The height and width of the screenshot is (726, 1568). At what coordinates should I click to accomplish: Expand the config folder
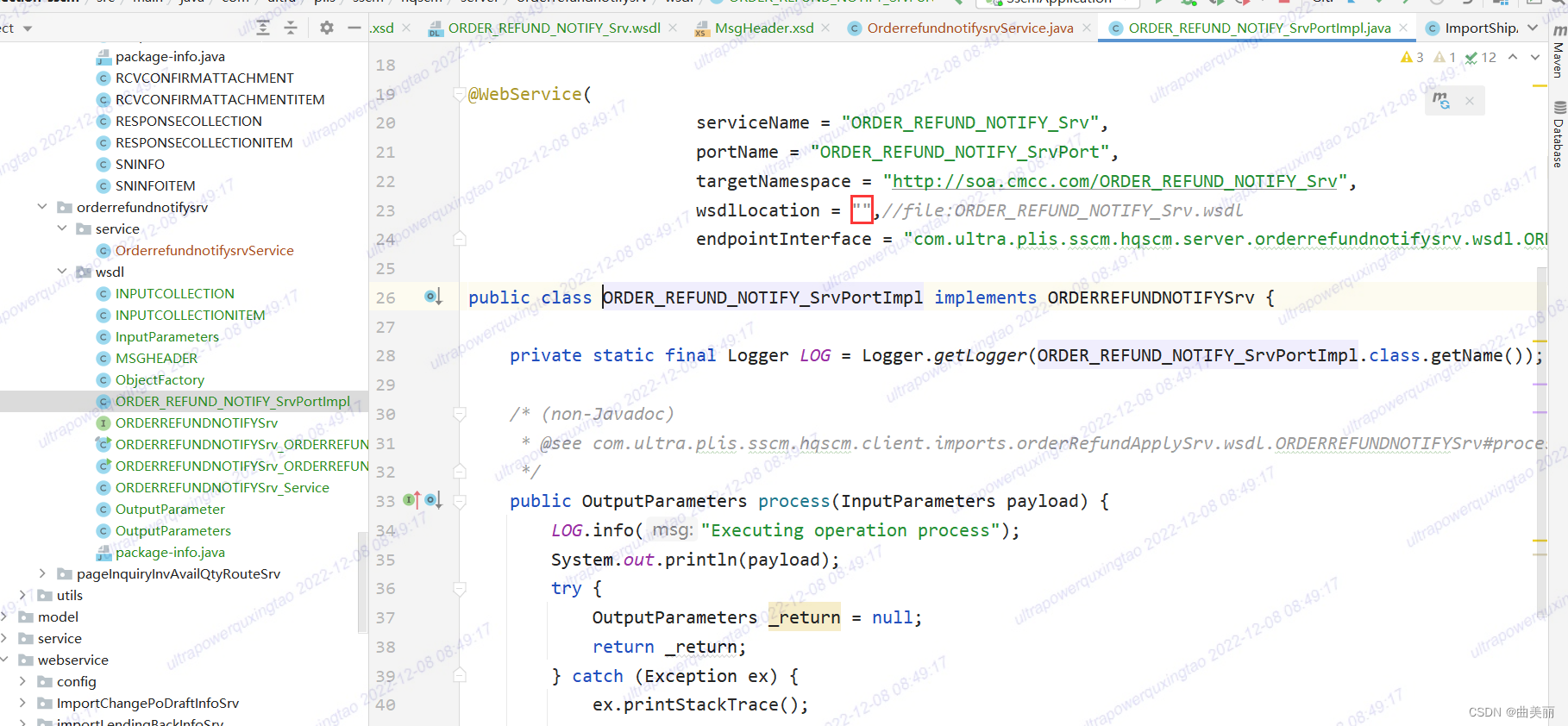coord(23,681)
